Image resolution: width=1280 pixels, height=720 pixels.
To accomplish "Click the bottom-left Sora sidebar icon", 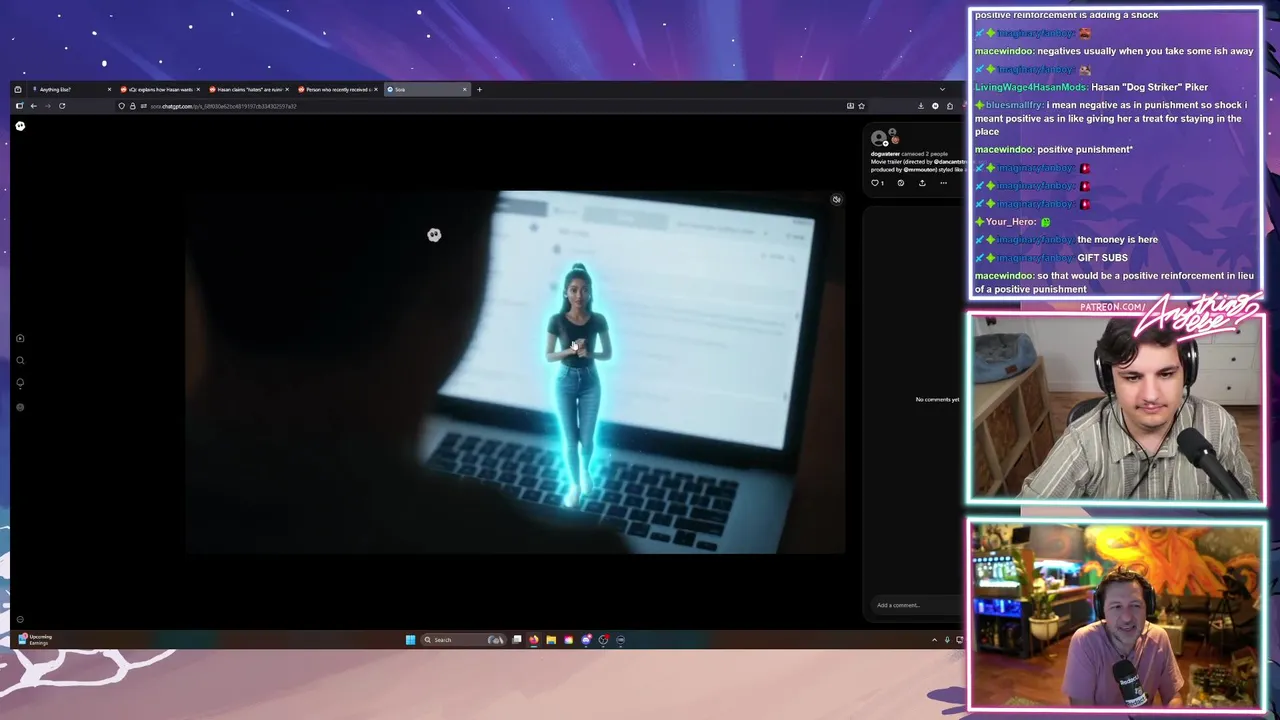I will [x=20, y=619].
